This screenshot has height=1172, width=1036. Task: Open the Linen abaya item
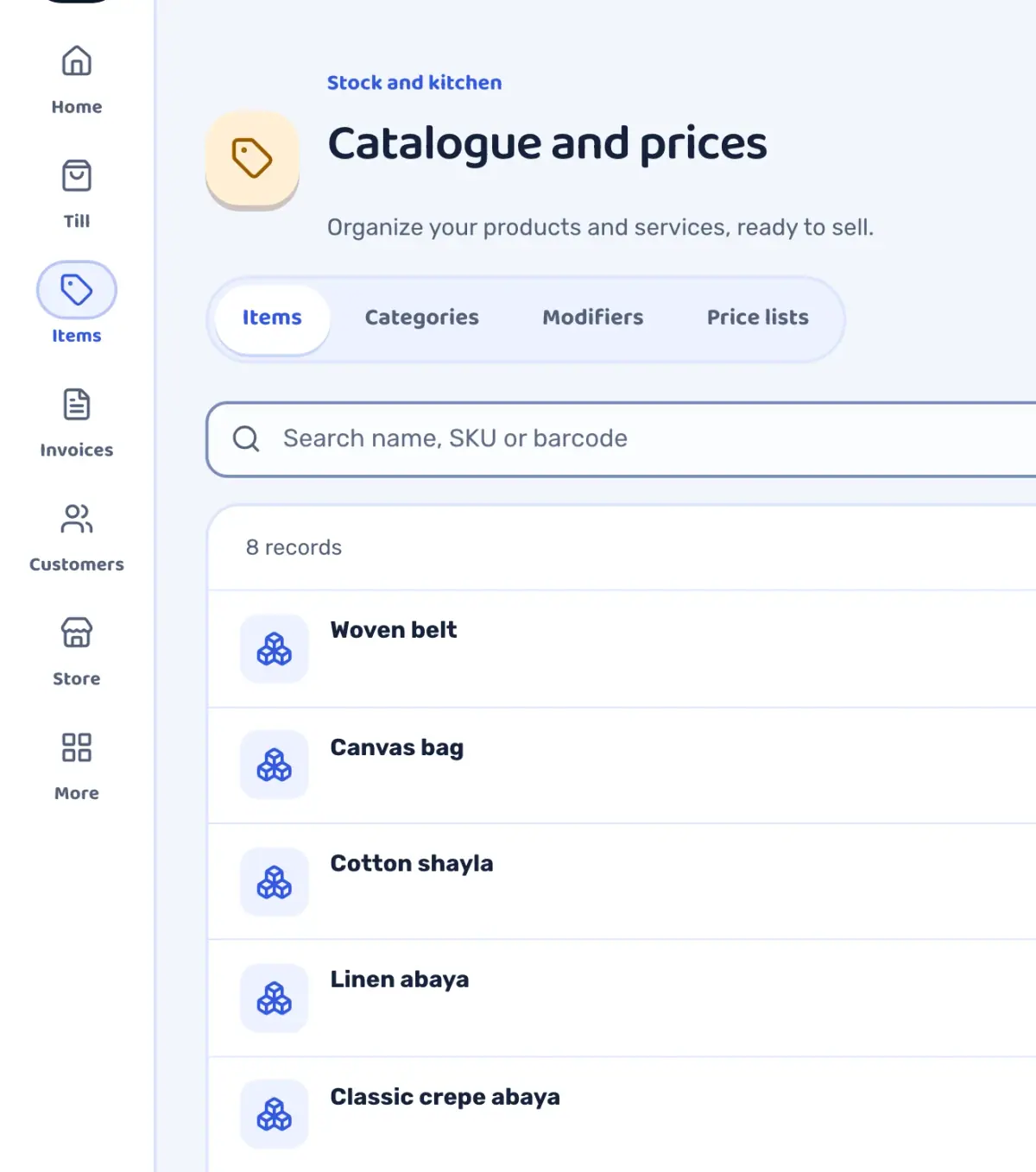(x=622, y=999)
